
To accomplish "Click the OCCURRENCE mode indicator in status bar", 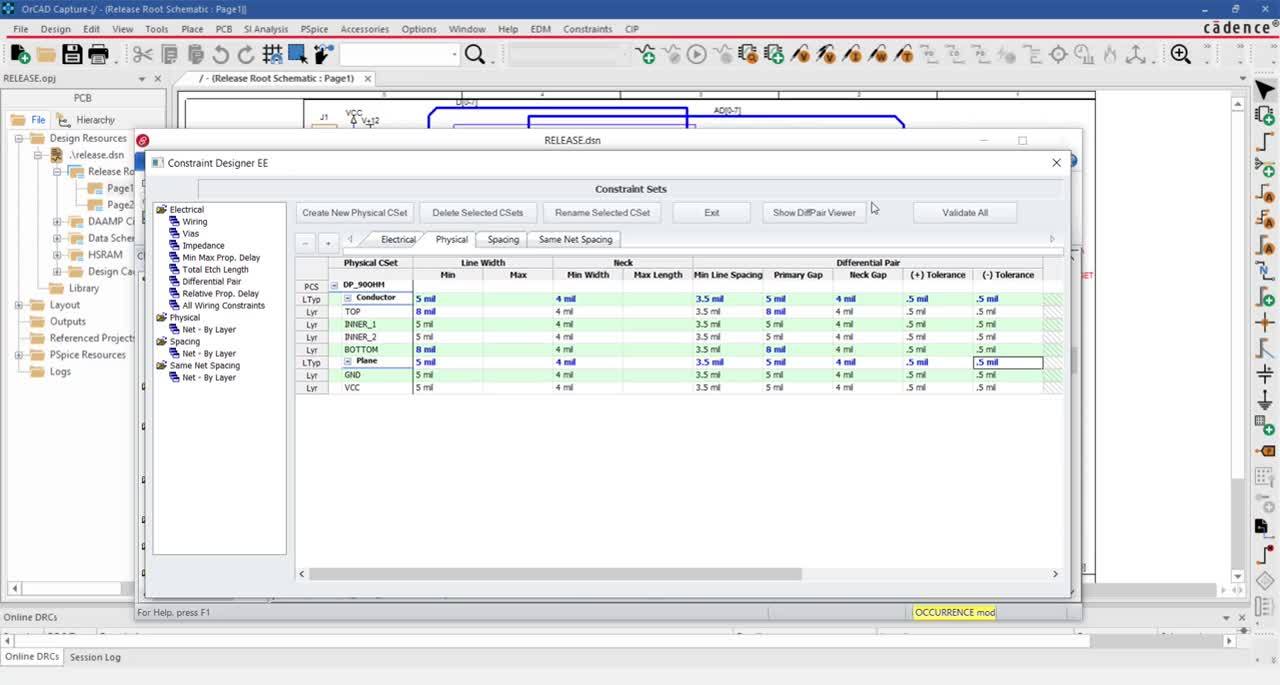I will click(x=953, y=612).
